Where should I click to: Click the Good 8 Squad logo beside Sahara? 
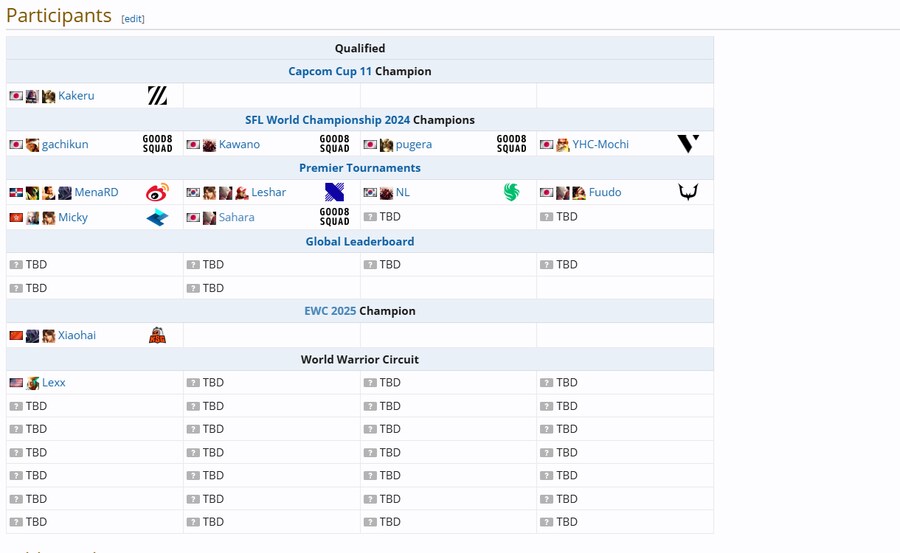click(x=334, y=217)
